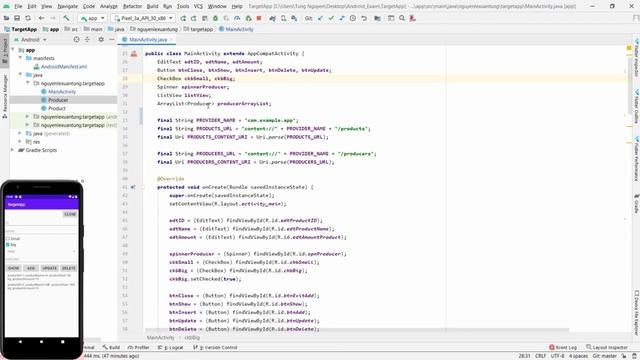The image size is (640, 360).
Task: Open the Build menu
Action: (x=152, y=7)
